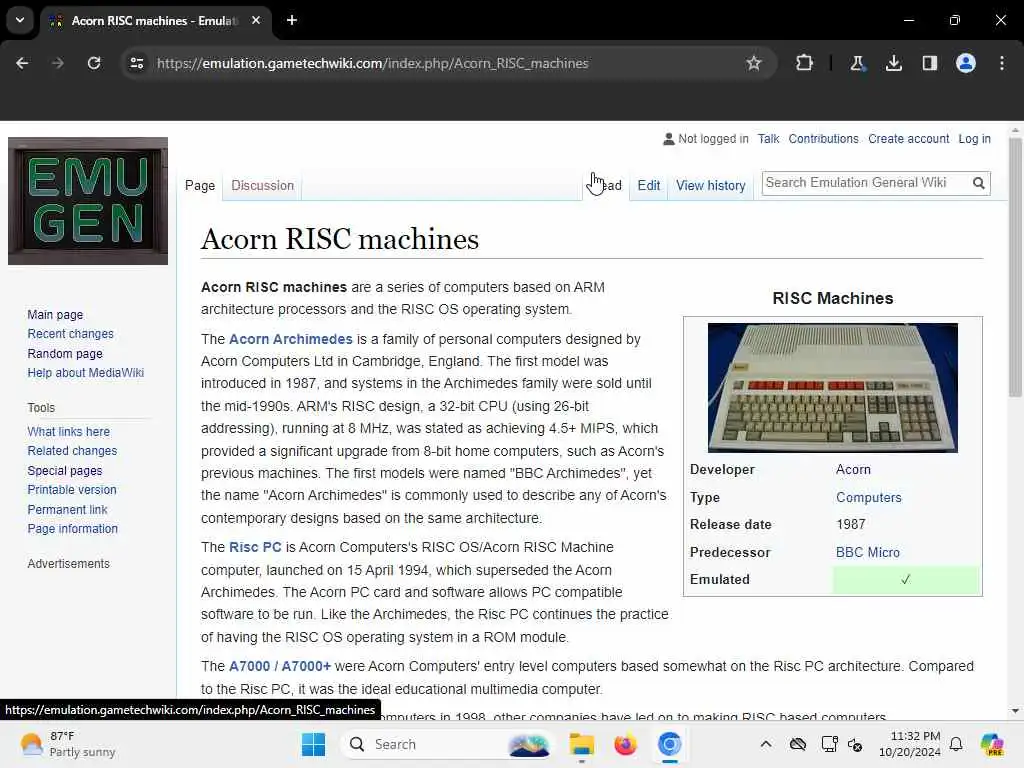Open the Windows Start menu
Viewport: 1024px width, 768px height.
point(313,744)
